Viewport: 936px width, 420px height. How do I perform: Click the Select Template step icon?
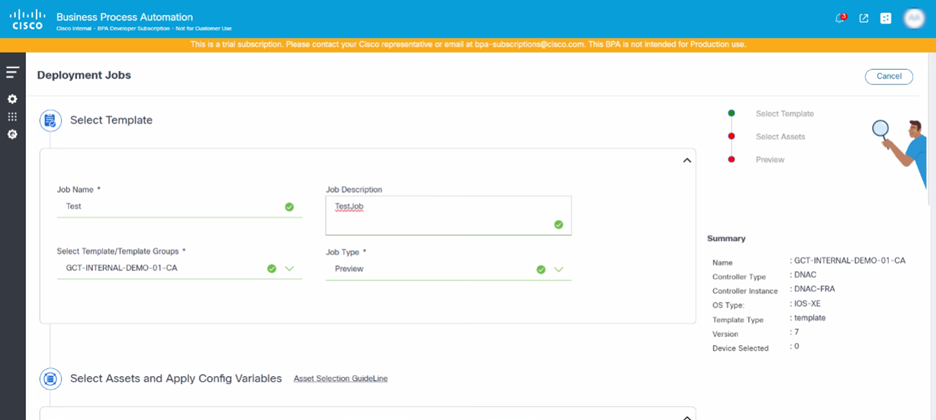click(x=51, y=121)
